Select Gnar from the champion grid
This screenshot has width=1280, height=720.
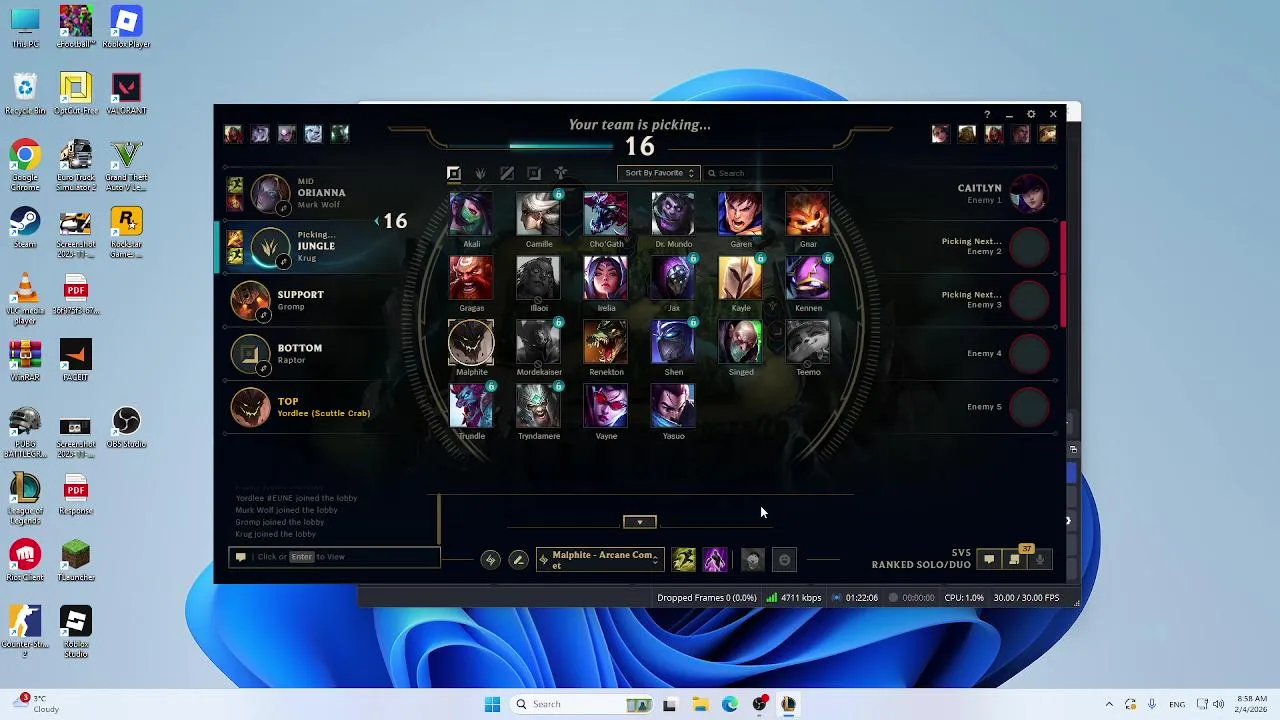tap(808, 214)
